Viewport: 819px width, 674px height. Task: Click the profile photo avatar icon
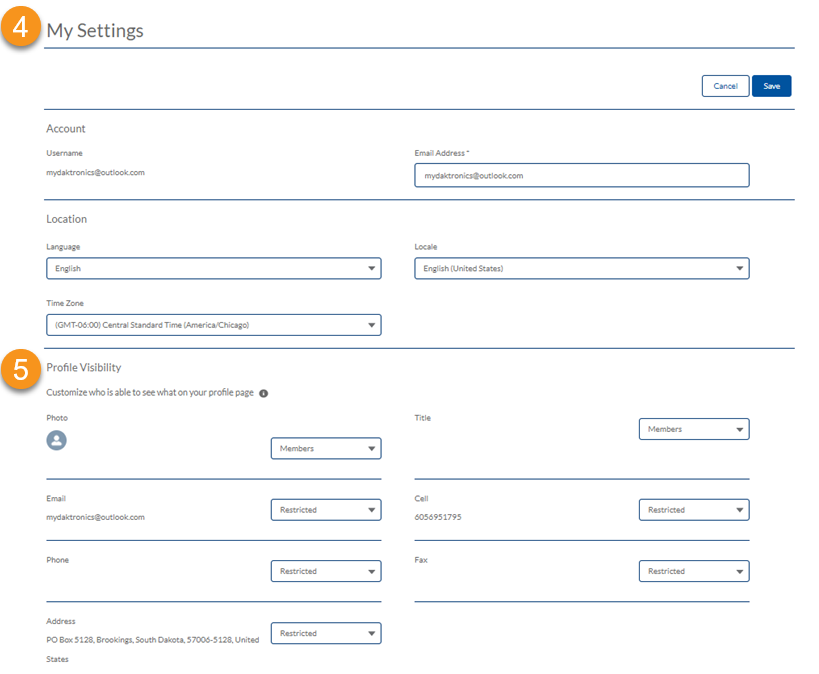tap(57, 440)
